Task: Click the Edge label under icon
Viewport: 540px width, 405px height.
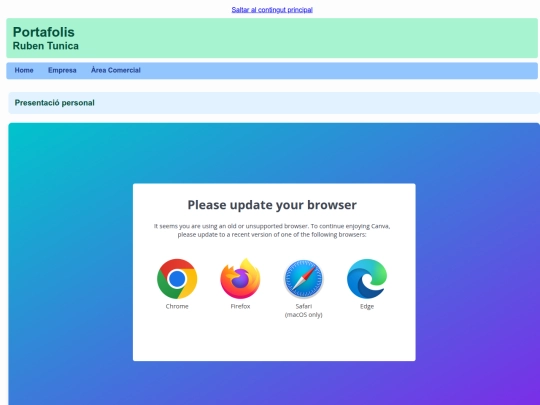Action: click(367, 306)
